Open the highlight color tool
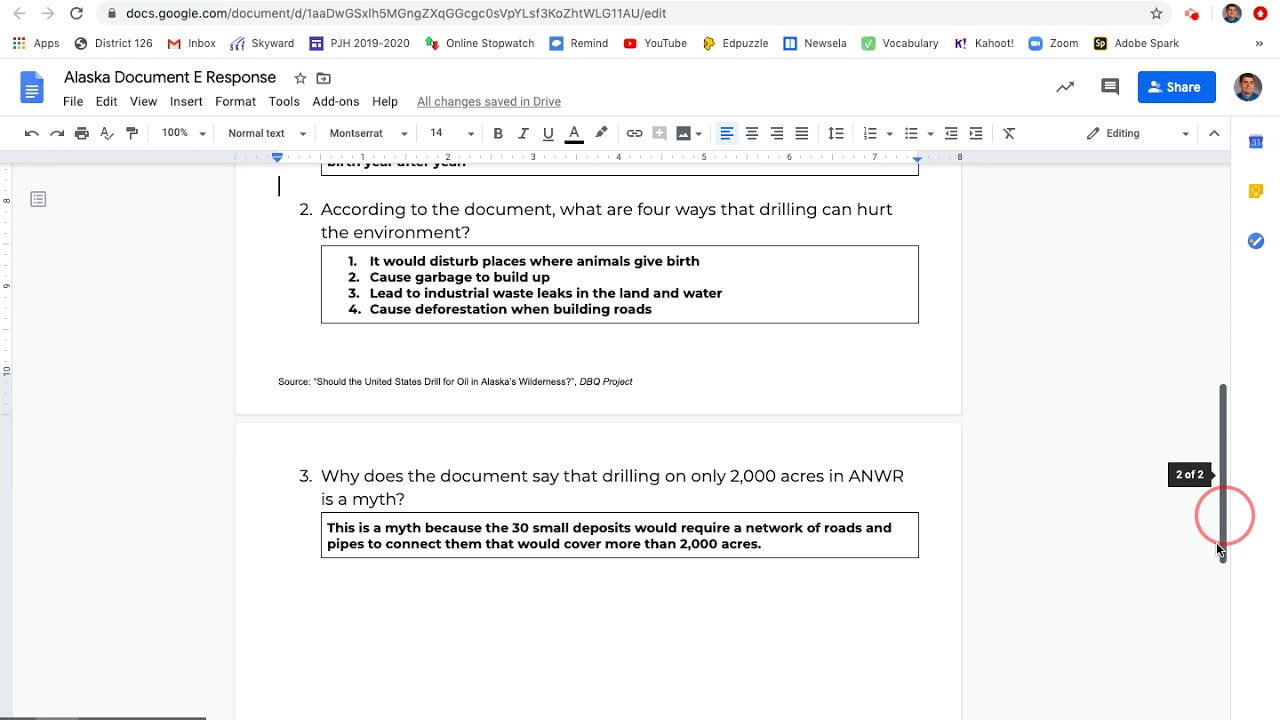Image resolution: width=1280 pixels, height=720 pixels. [601, 133]
